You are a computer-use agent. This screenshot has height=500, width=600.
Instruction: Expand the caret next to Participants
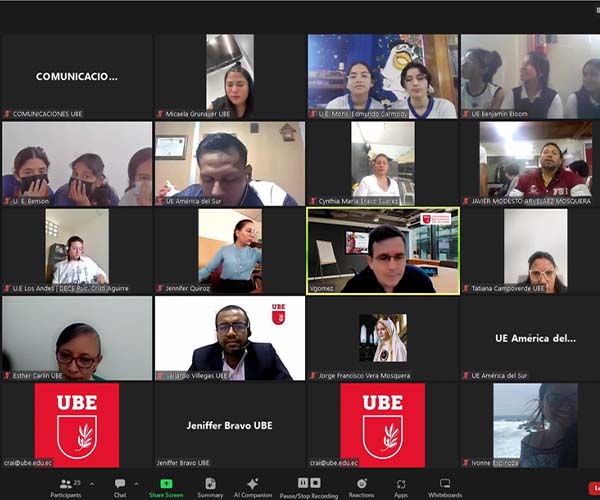click(x=92, y=484)
